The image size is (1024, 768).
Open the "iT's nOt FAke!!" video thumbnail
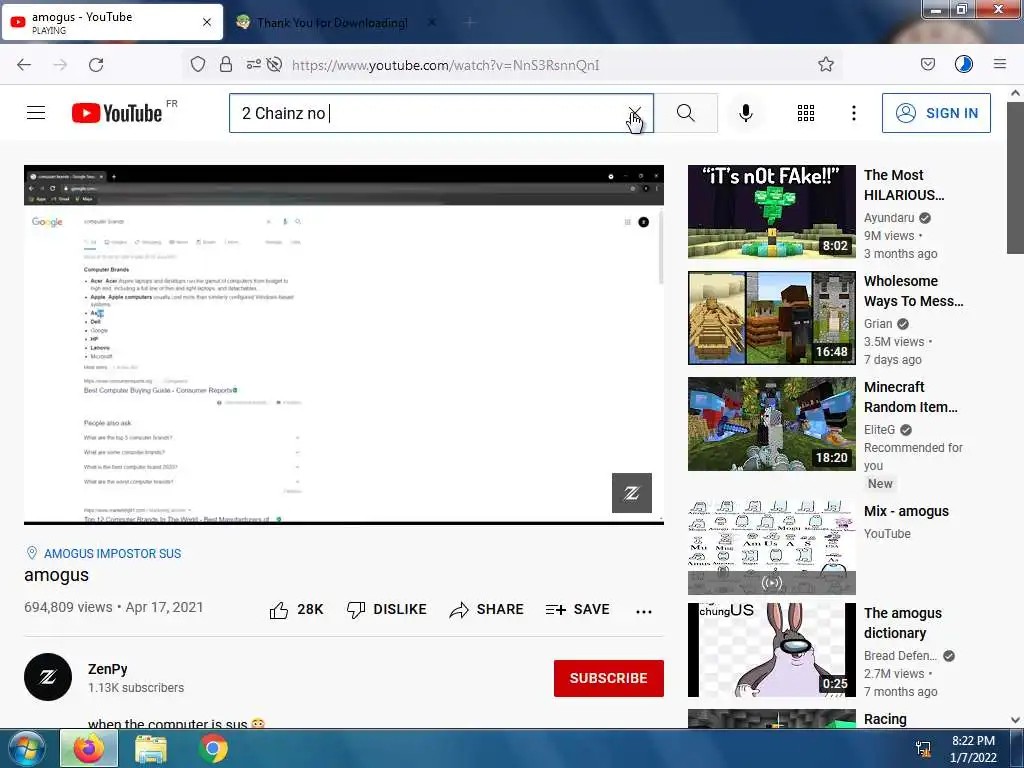(x=771, y=212)
